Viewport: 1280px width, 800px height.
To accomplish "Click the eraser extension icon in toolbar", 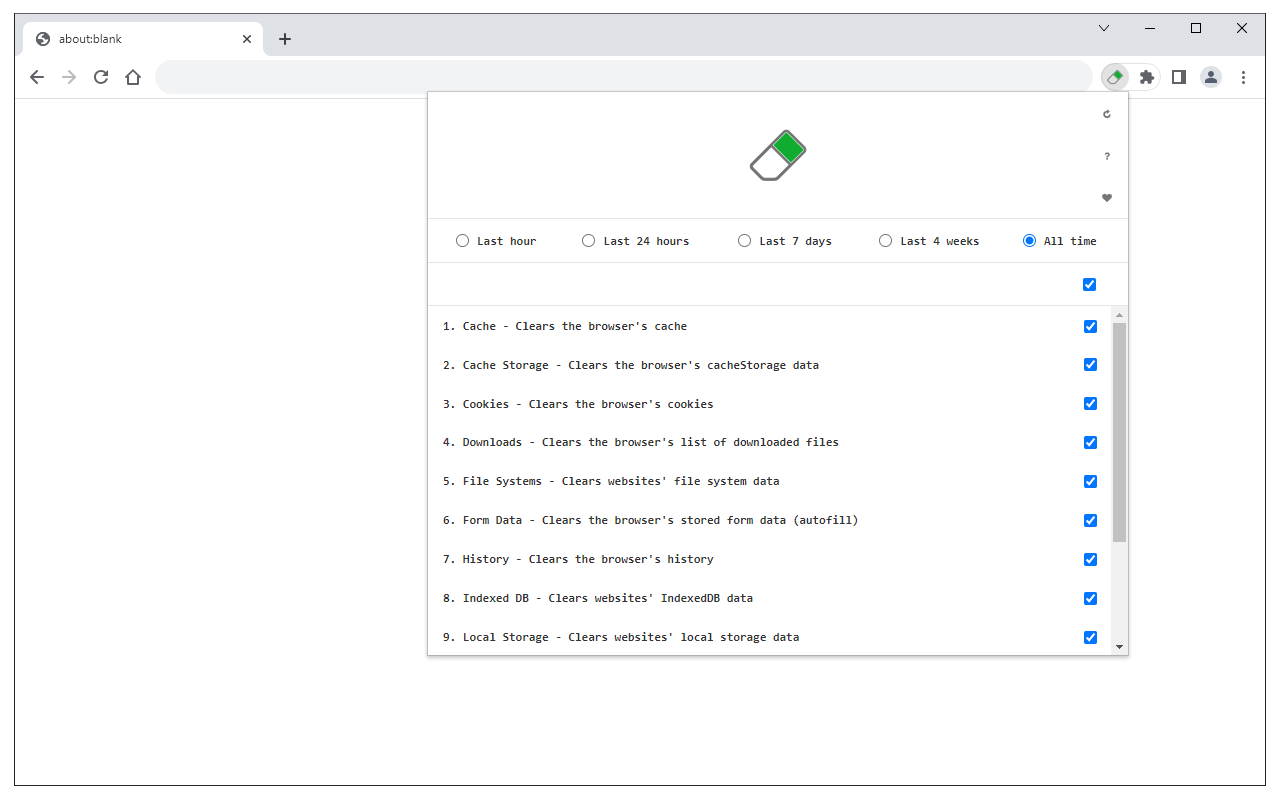I will click(x=1115, y=77).
